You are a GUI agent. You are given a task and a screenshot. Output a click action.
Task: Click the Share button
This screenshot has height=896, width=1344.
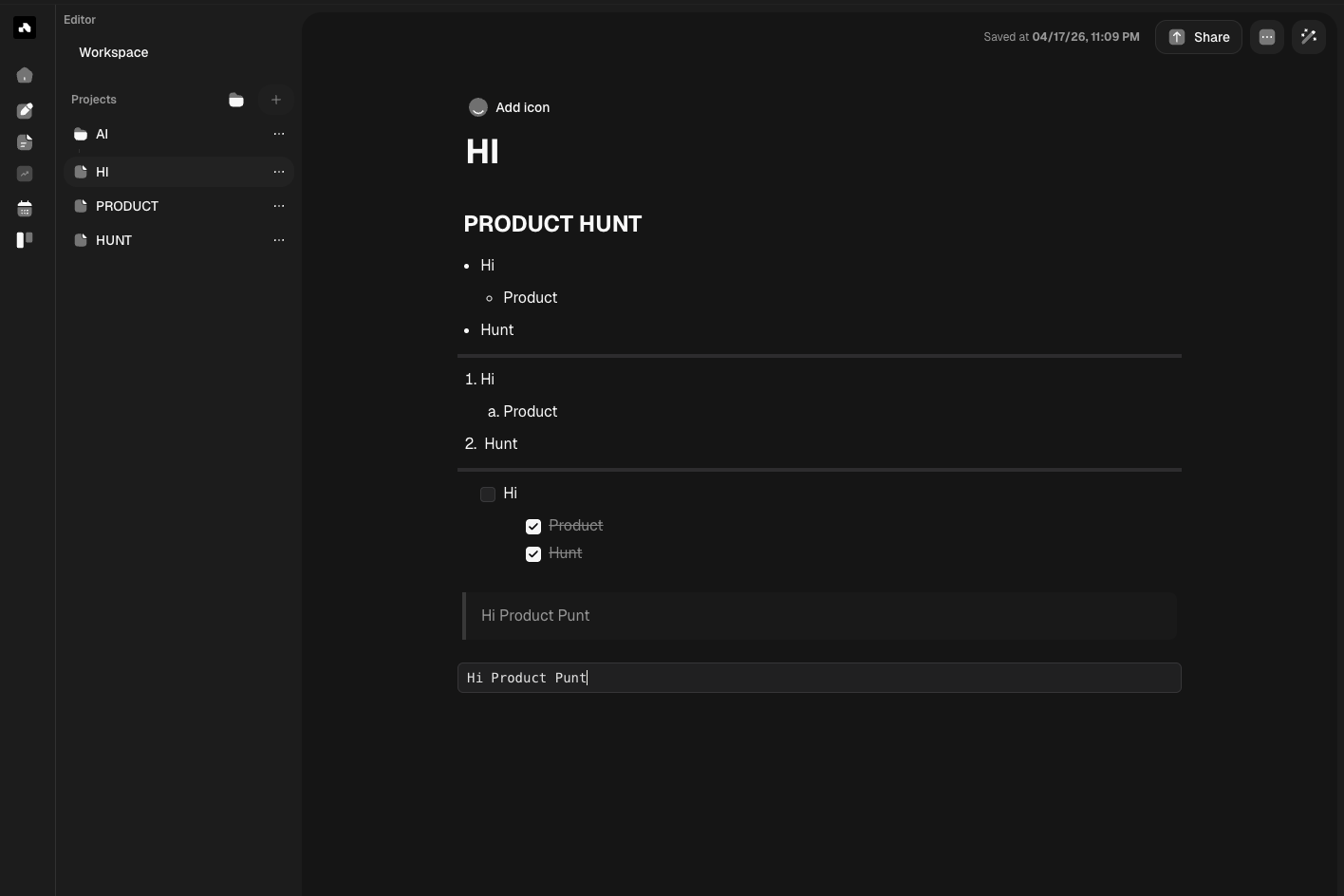(1199, 37)
